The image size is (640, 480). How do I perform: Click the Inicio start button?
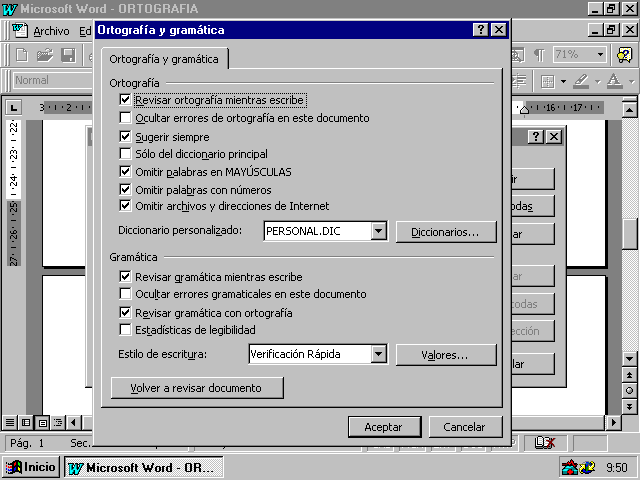pyautogui.click(x=31, y=467)
